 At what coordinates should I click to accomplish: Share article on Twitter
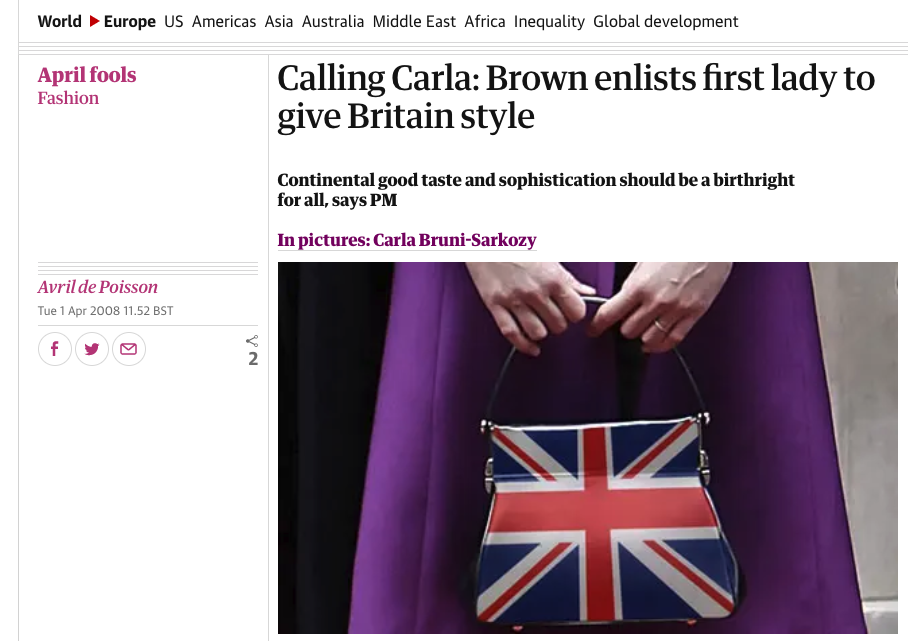[x=92, y=349]
